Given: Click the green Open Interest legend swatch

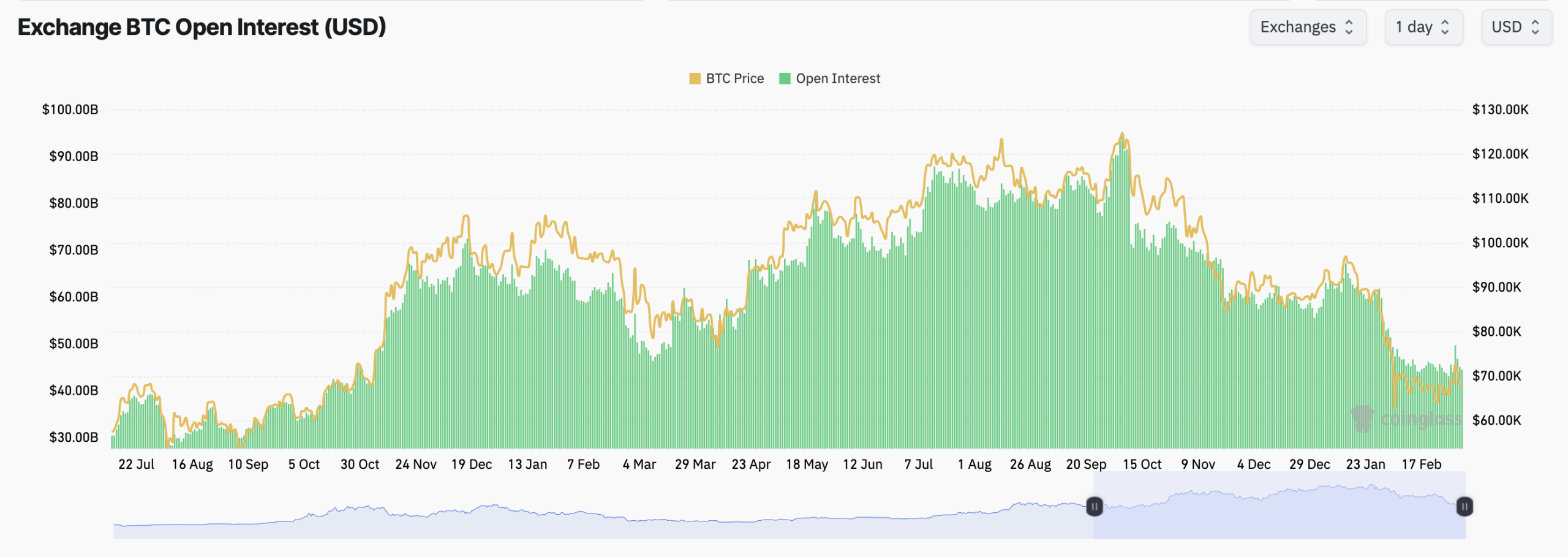Looking at the screenshot, I should [x=786, y=78].
